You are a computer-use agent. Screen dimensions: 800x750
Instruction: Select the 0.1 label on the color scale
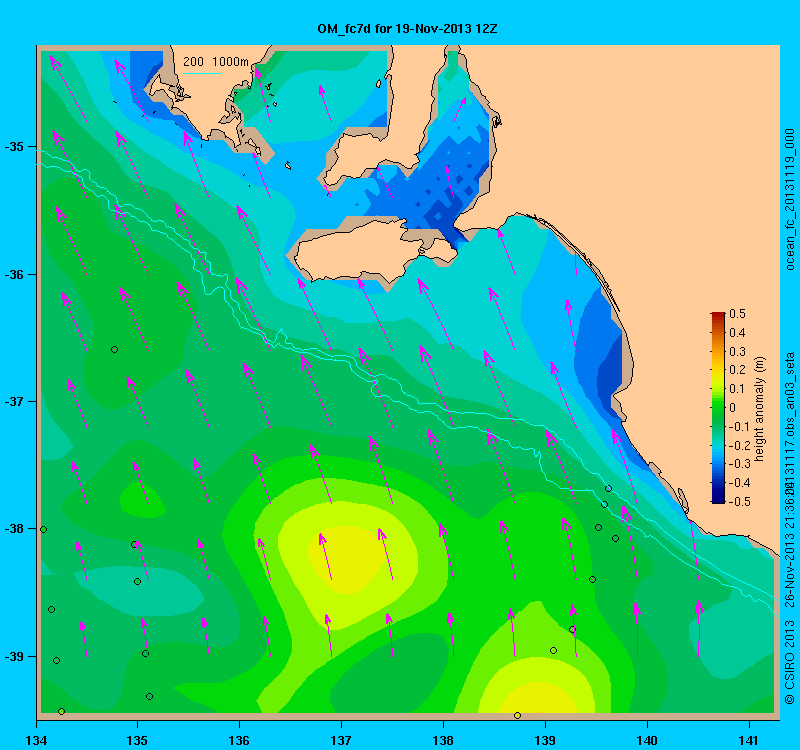[x=737, y=389]
